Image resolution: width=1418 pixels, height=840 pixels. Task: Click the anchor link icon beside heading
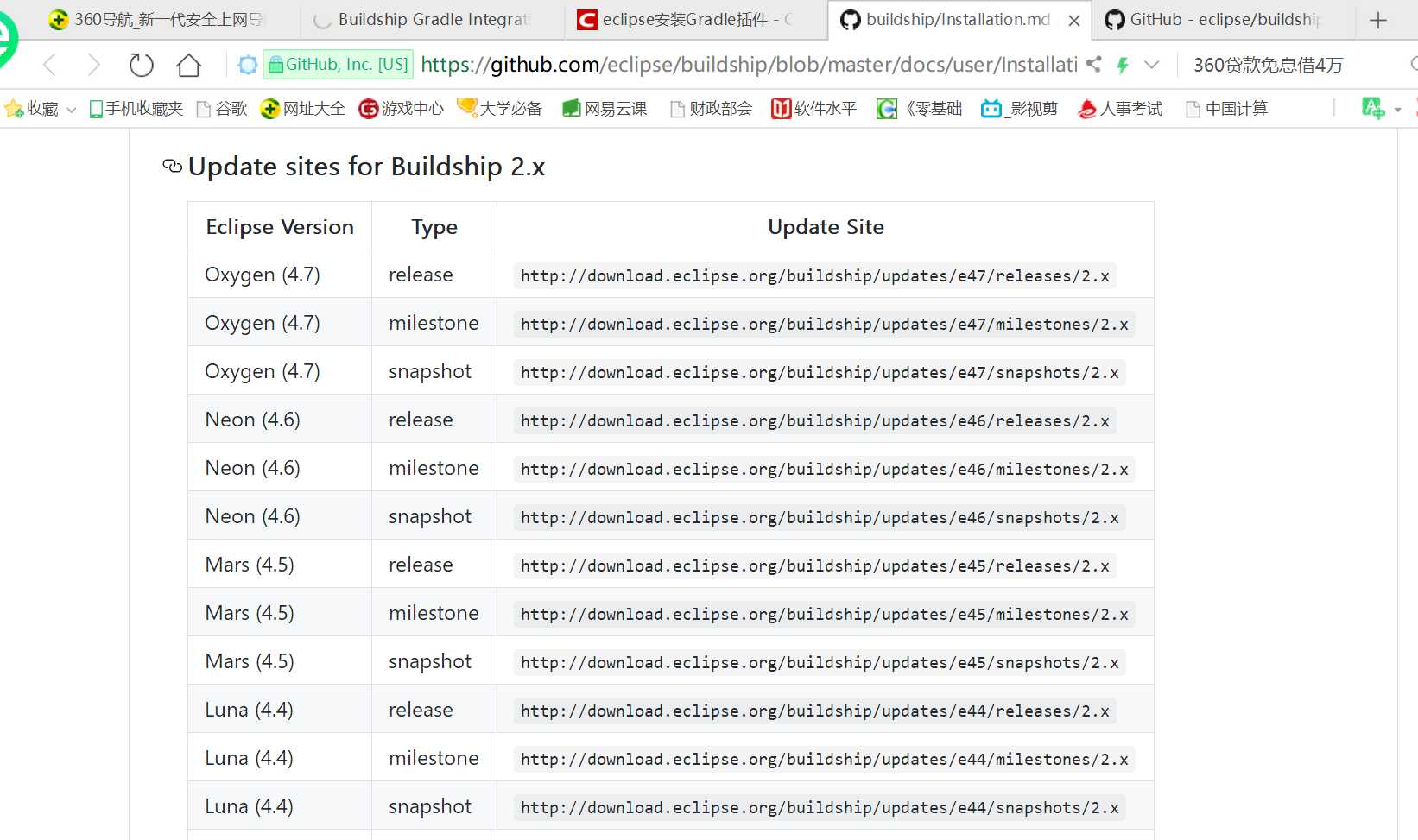pyautogui.click(x=172, y=166)
